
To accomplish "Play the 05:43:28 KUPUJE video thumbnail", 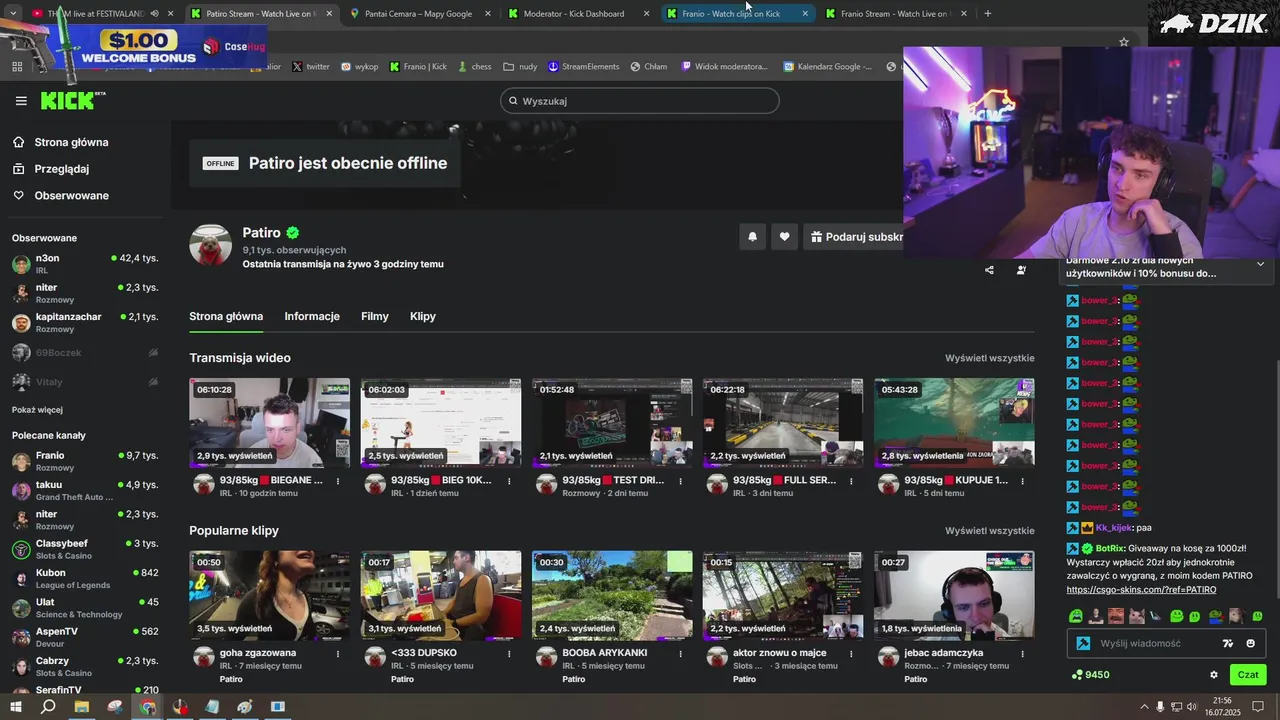I will (954, 423).
